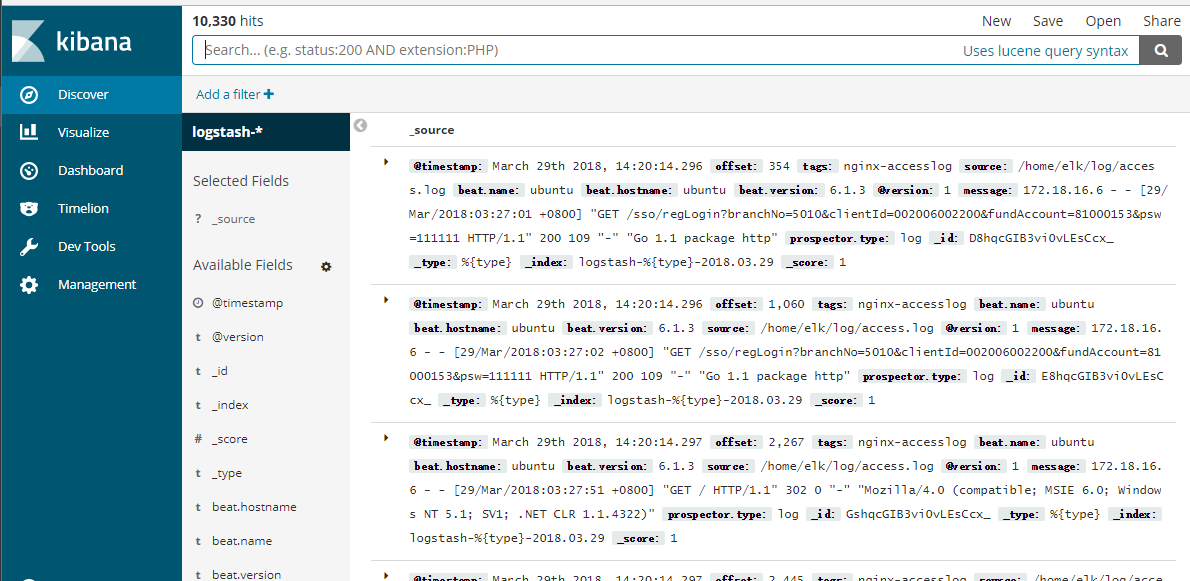Open the Management section
The image size is (1190, 581).
(x=91, y=284)
